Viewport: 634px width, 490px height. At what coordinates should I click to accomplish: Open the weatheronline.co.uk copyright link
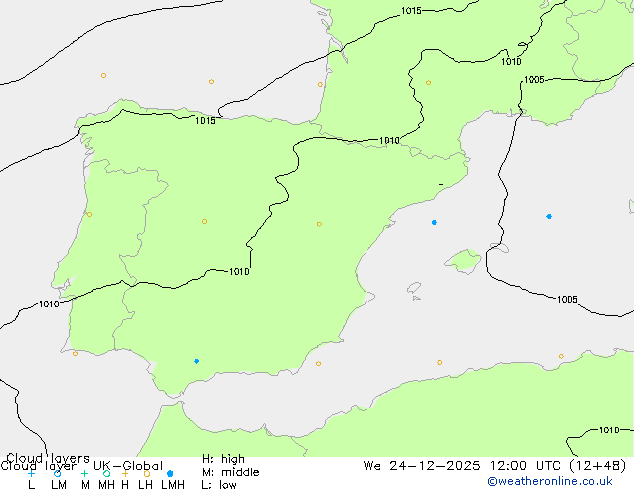coord(550,481)
